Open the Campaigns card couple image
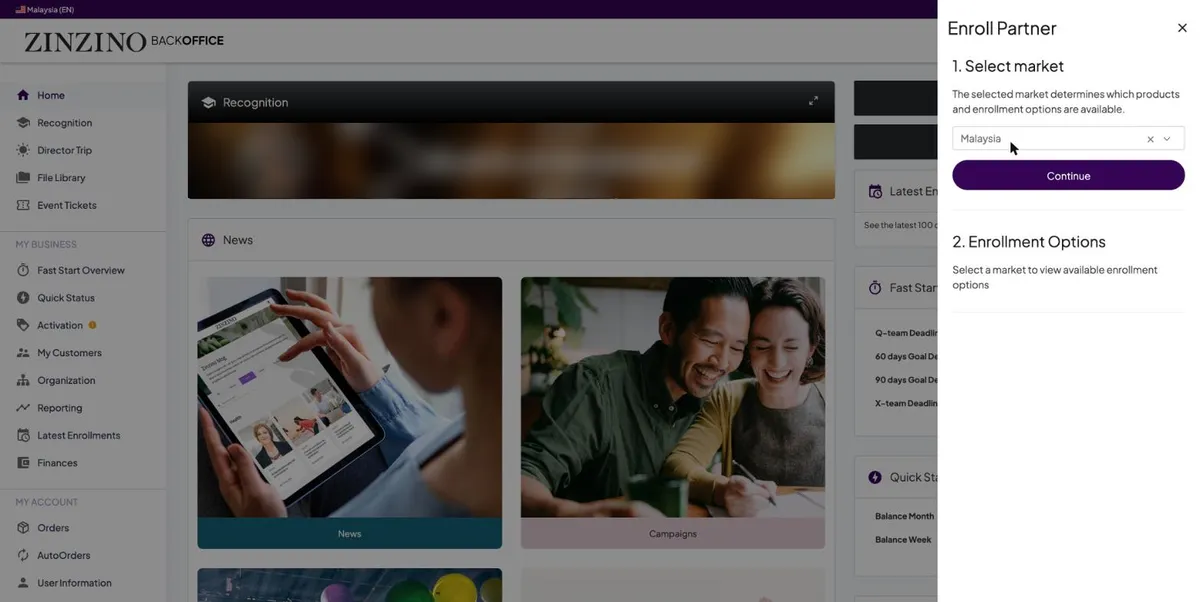The image size is (1200, 602). tap(672, 397)
